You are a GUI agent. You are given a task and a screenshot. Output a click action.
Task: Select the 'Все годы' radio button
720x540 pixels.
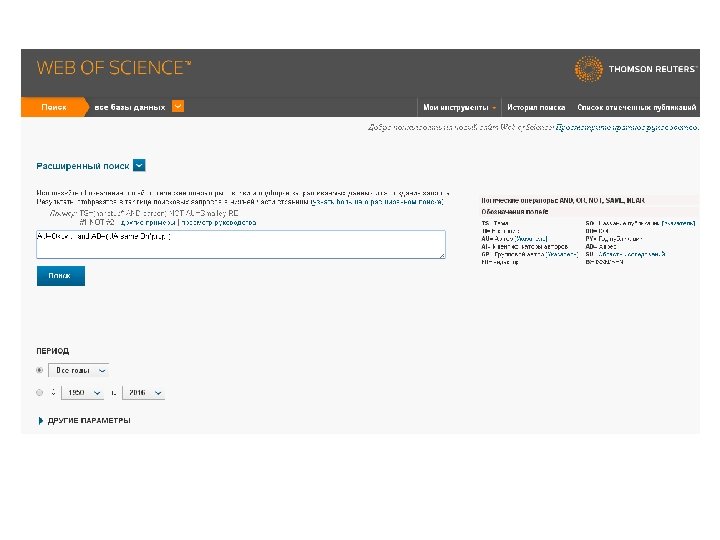tap(39, 370)
